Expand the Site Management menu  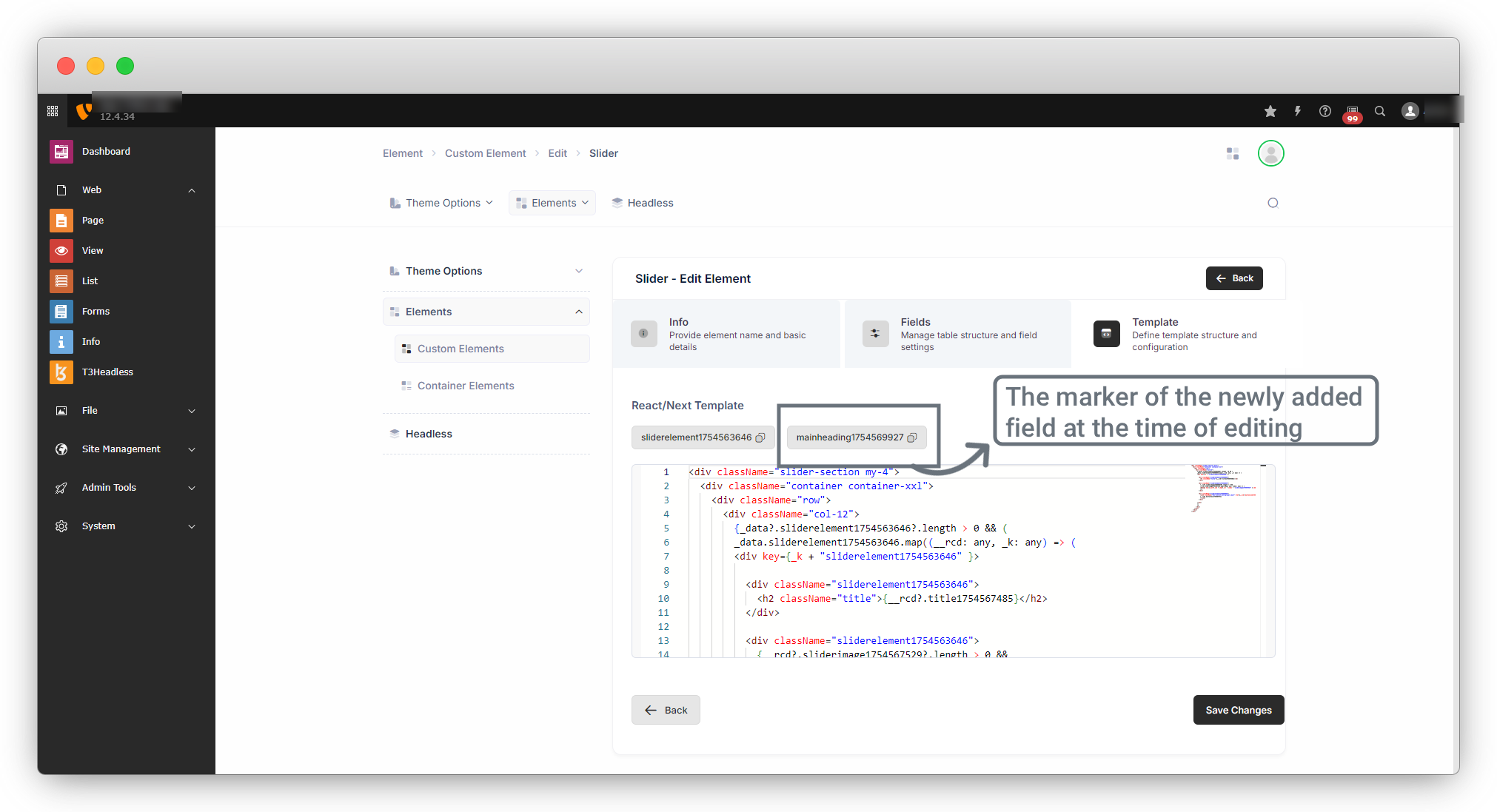click(x=192, y=449)
